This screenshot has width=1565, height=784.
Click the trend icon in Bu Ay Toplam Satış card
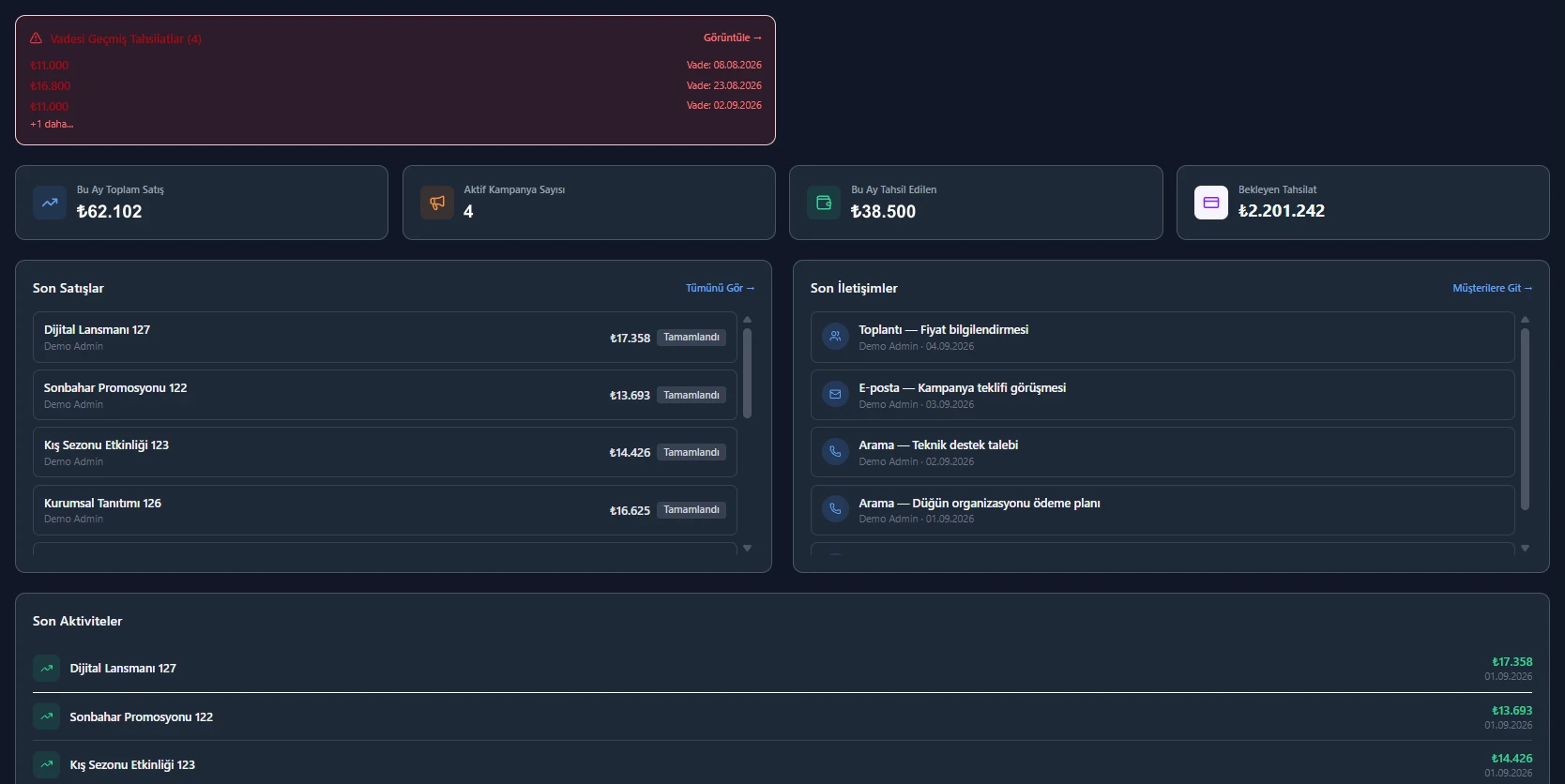click(50, 203)
